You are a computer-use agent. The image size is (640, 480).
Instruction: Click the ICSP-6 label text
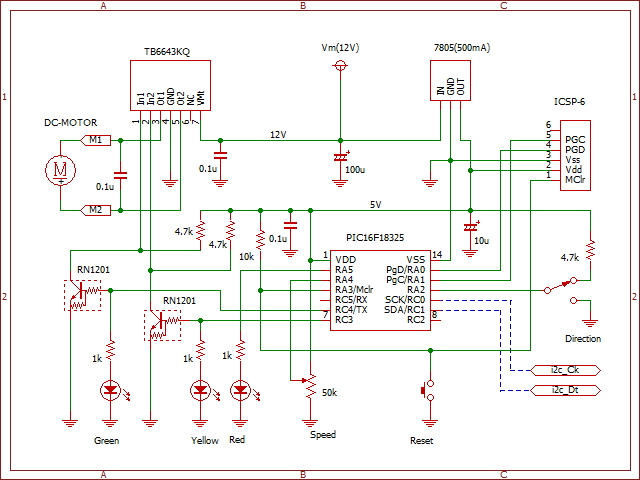click(x=569, y=102)
